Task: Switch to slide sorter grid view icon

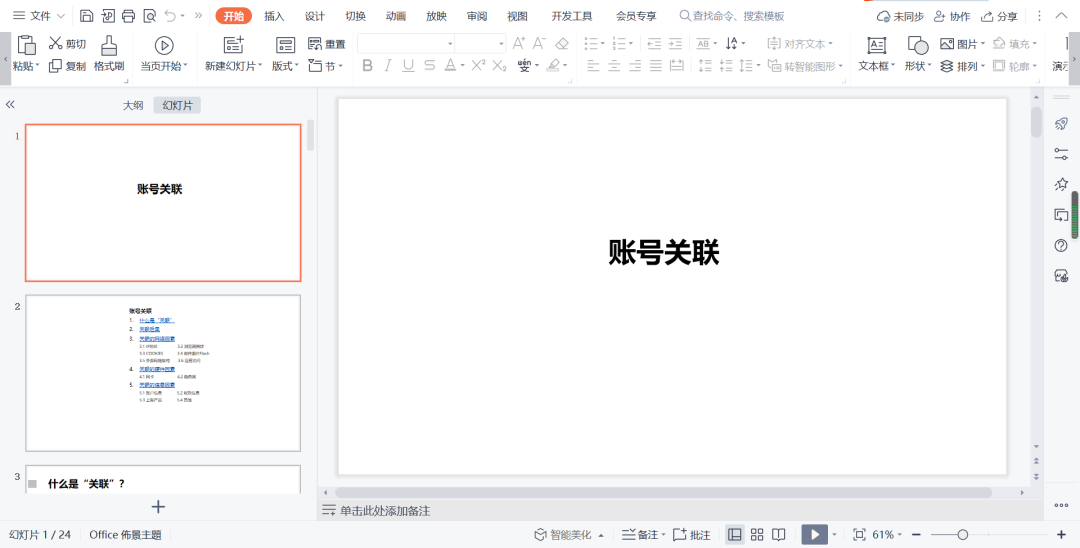Action: (757, 535)
